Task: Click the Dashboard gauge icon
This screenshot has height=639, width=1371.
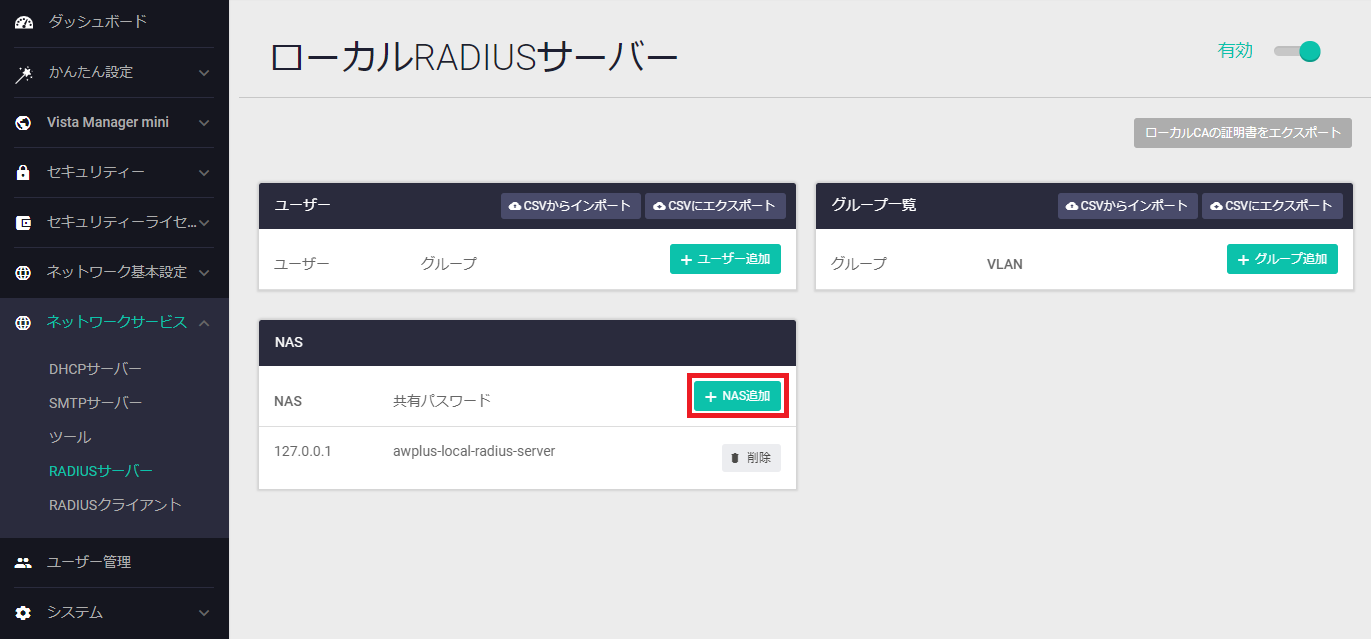Action: [24, 22]
